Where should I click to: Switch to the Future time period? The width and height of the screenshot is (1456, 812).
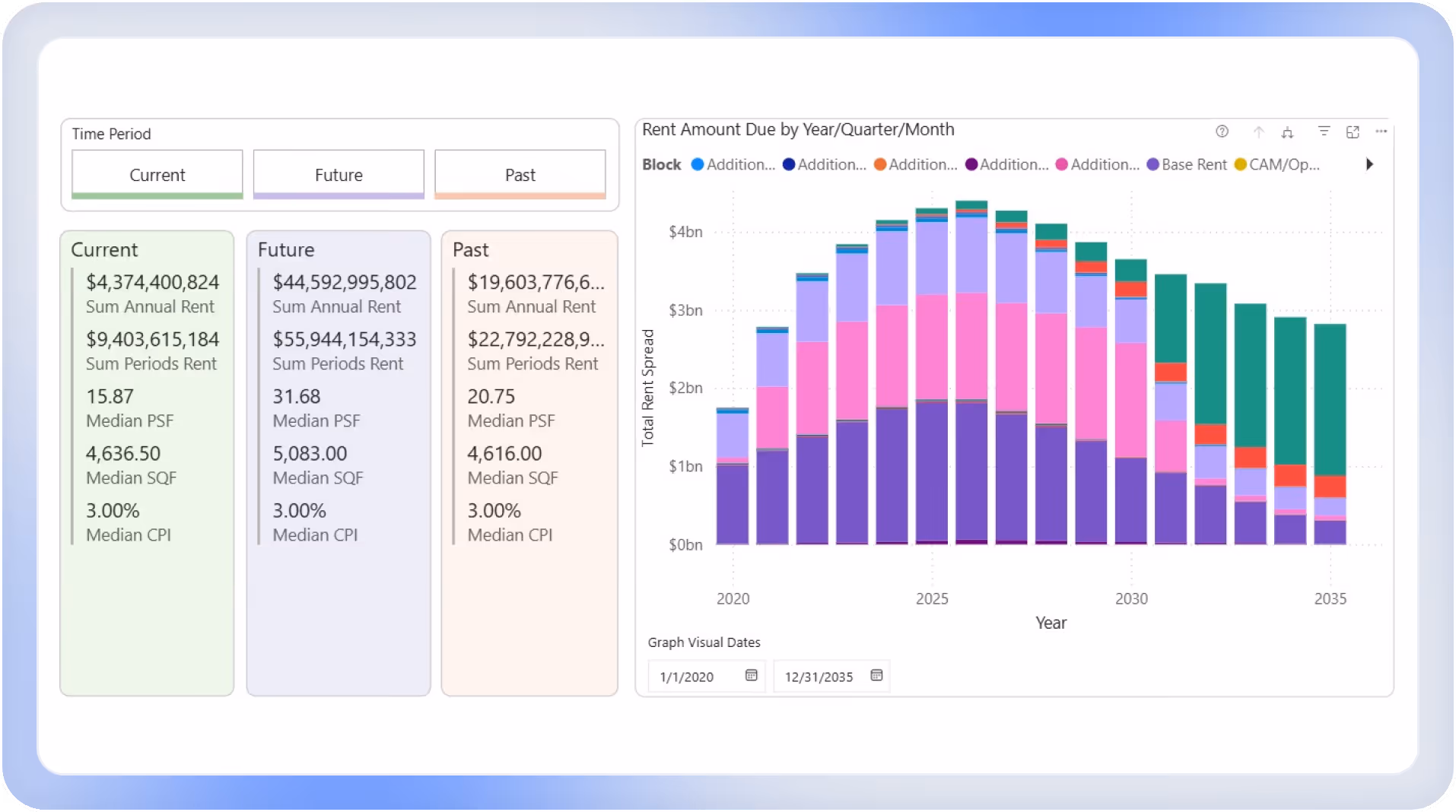[338, 174]
